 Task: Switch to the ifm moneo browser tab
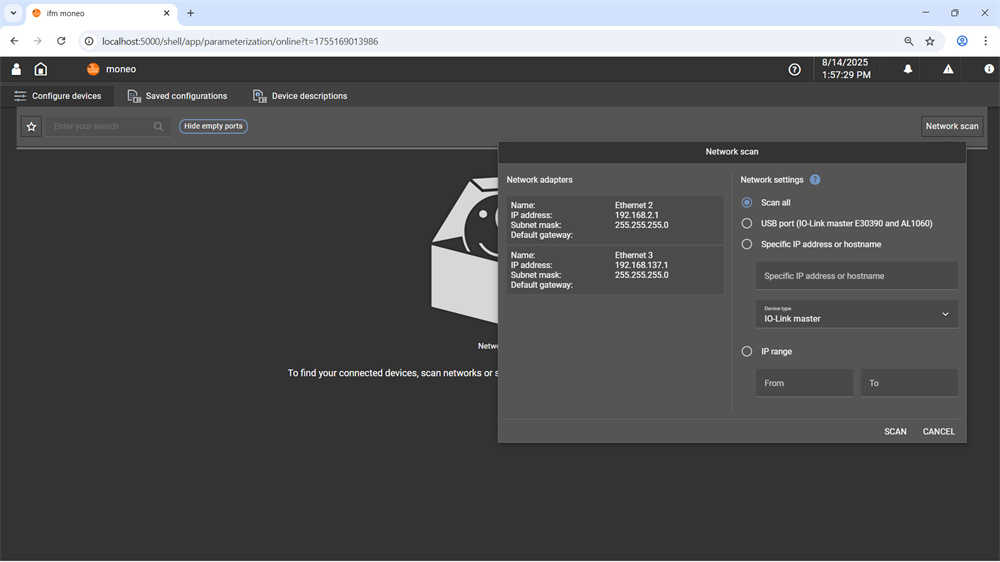[101, 13]
